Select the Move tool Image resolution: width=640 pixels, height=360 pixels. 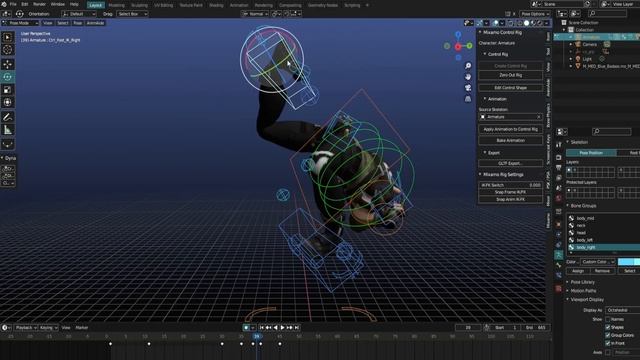(7, 64)
